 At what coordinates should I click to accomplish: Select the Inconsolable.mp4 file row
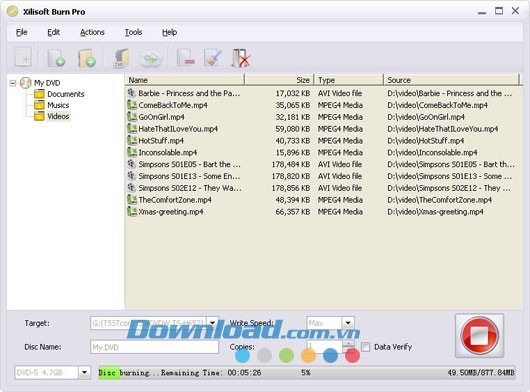click(324, 152)
